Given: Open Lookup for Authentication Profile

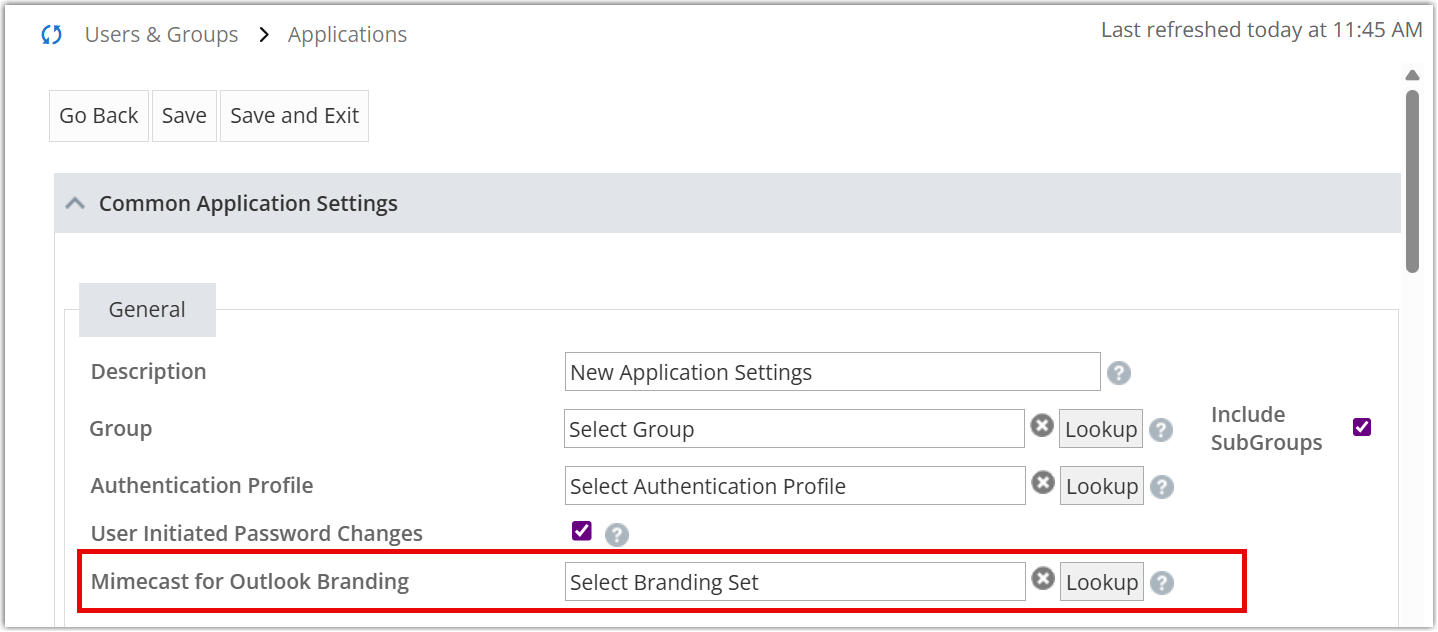Looking at the screenshot, I should [1101, 486].
